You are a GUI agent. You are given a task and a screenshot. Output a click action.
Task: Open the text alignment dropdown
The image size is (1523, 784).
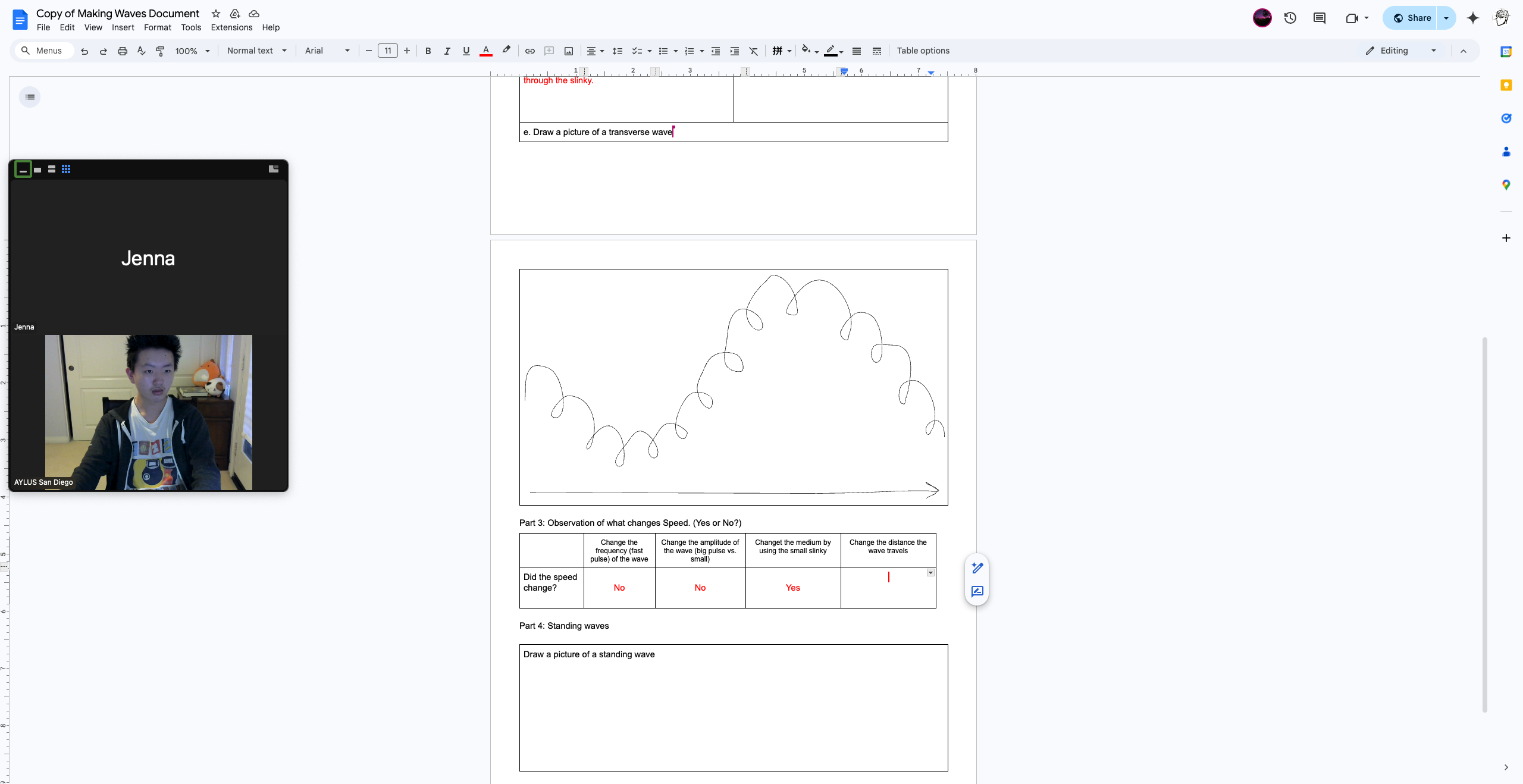(595, 51)
